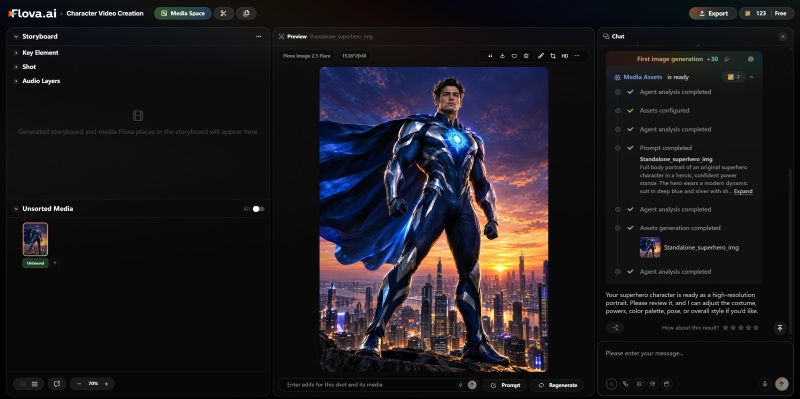Click the refresh panel icon near zoom
Viewport: 800px width, 399px height.
[x=57, y=384]
